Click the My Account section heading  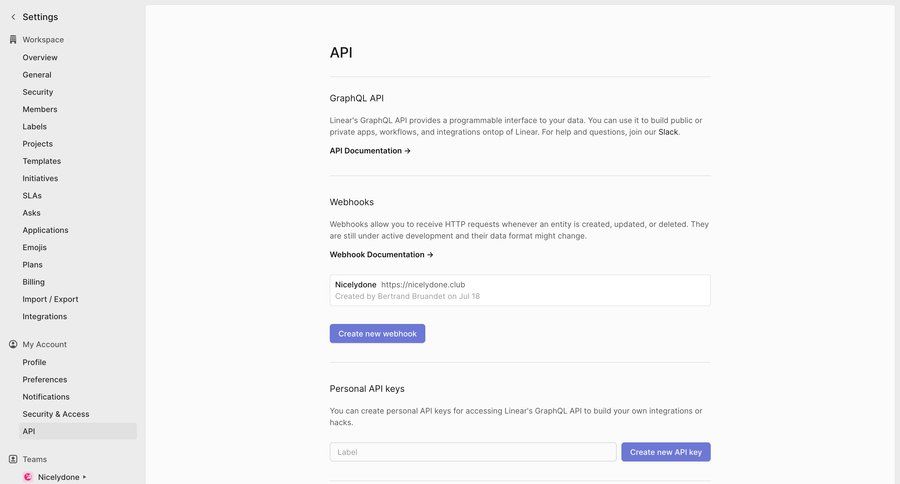[x=44, y=344]
